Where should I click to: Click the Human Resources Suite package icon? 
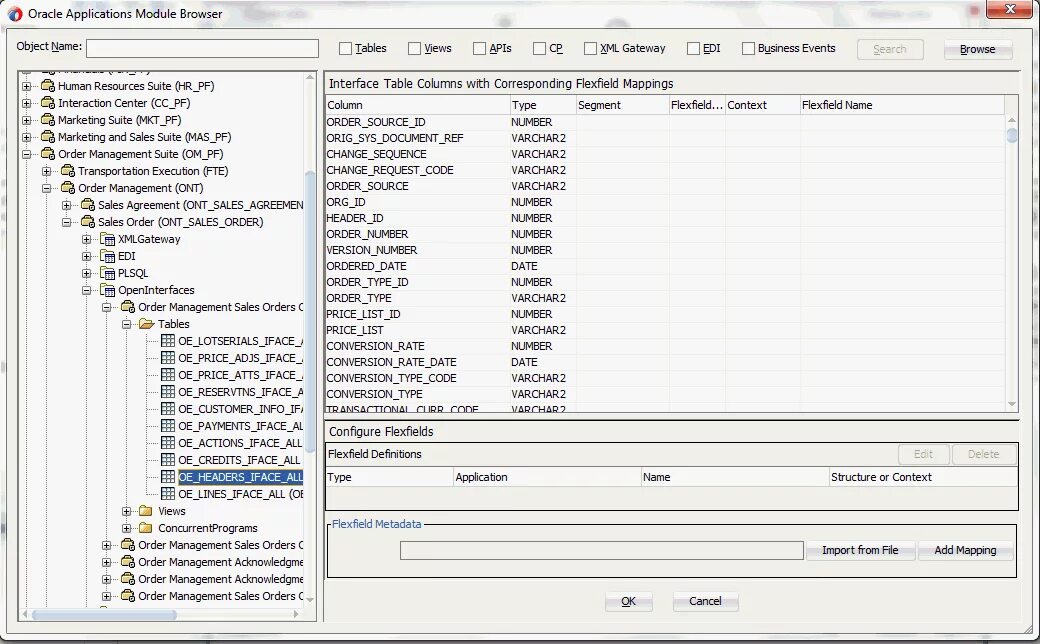coord(48,86)
